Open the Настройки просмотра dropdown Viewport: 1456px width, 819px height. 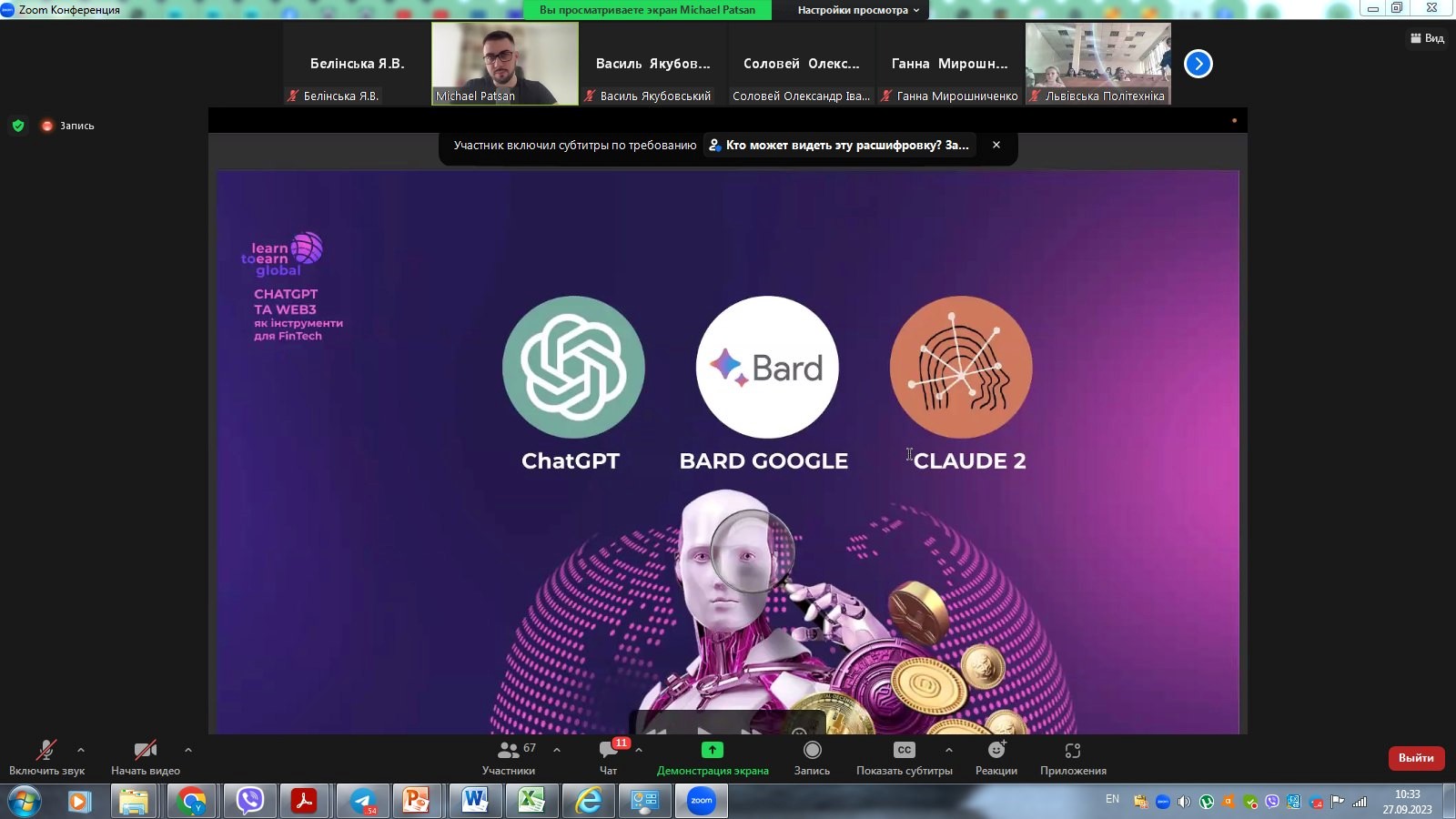click(858, 10)
